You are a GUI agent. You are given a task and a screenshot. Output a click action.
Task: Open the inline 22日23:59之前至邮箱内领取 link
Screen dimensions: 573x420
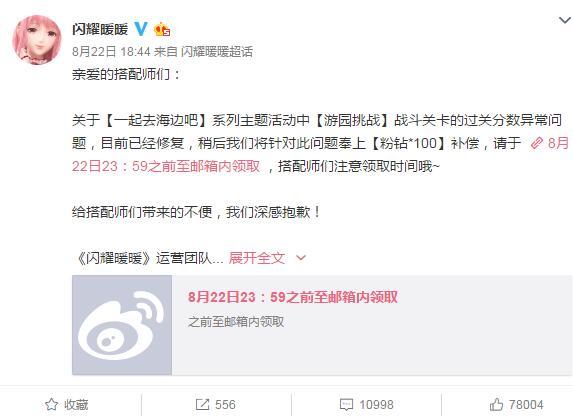tap(166, 166)
